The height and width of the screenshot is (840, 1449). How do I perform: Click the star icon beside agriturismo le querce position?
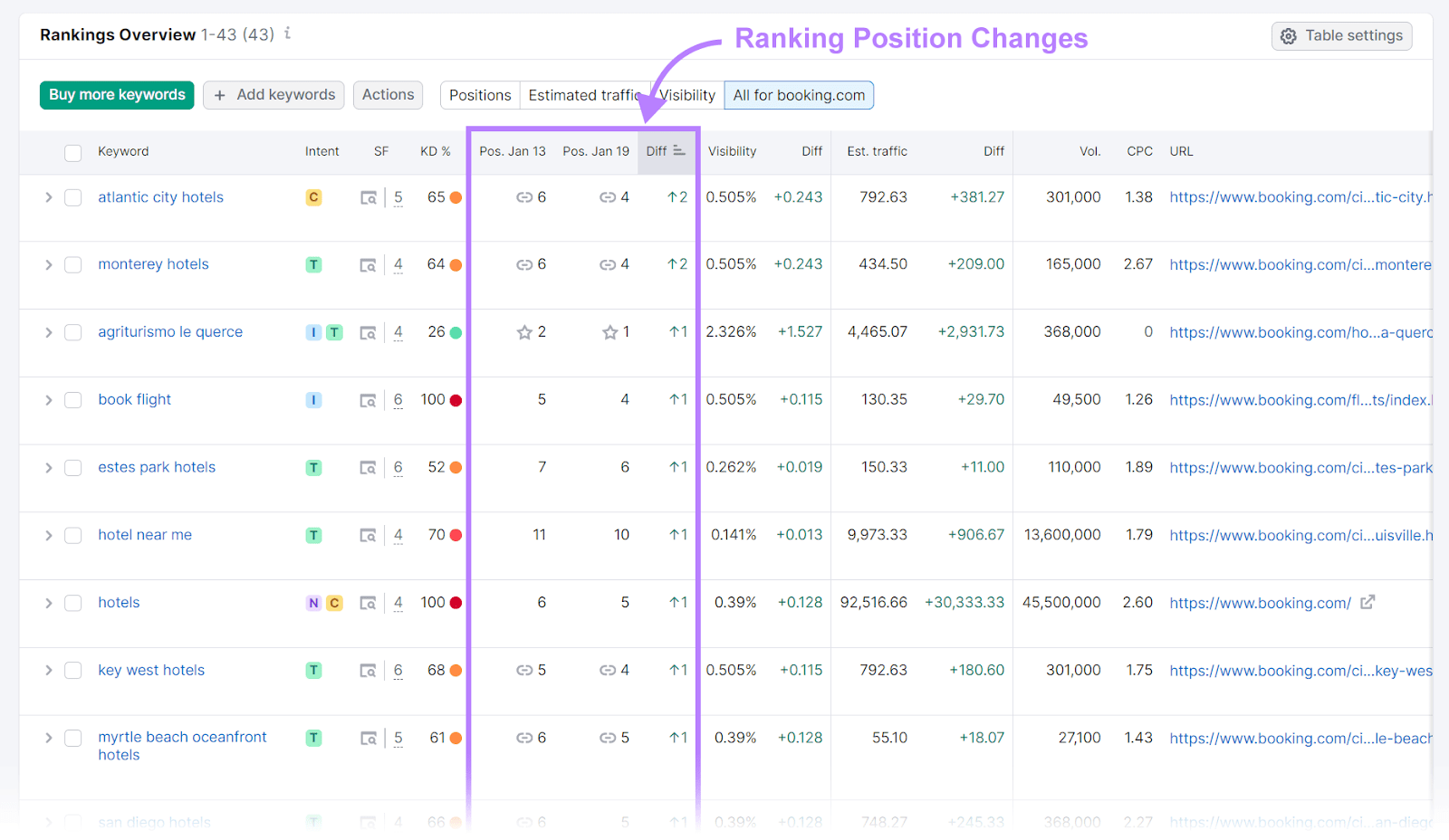[525, 331]
